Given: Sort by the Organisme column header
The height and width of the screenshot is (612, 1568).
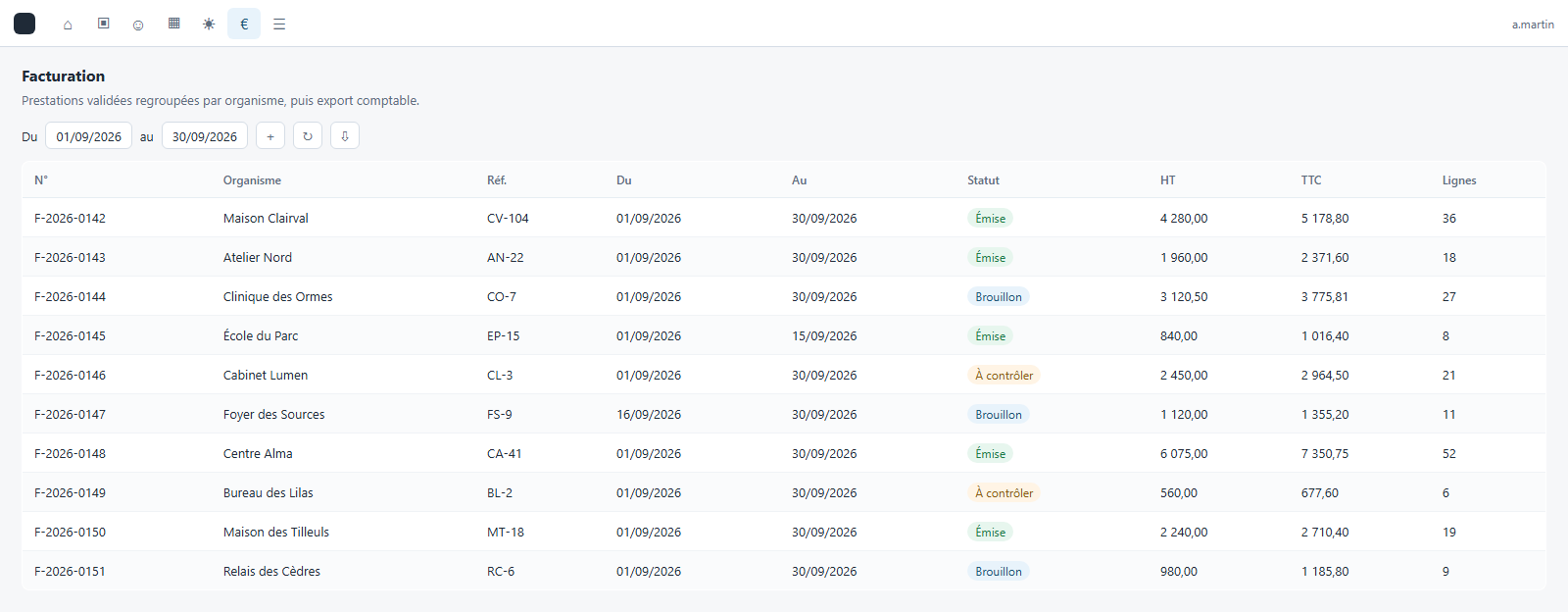Looking at the screenshot, I should pos(252,180).
